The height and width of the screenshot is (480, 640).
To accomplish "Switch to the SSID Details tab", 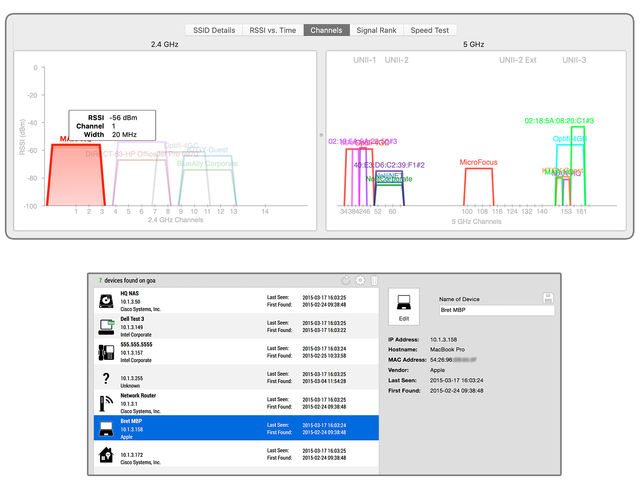I will click(214, 30).
